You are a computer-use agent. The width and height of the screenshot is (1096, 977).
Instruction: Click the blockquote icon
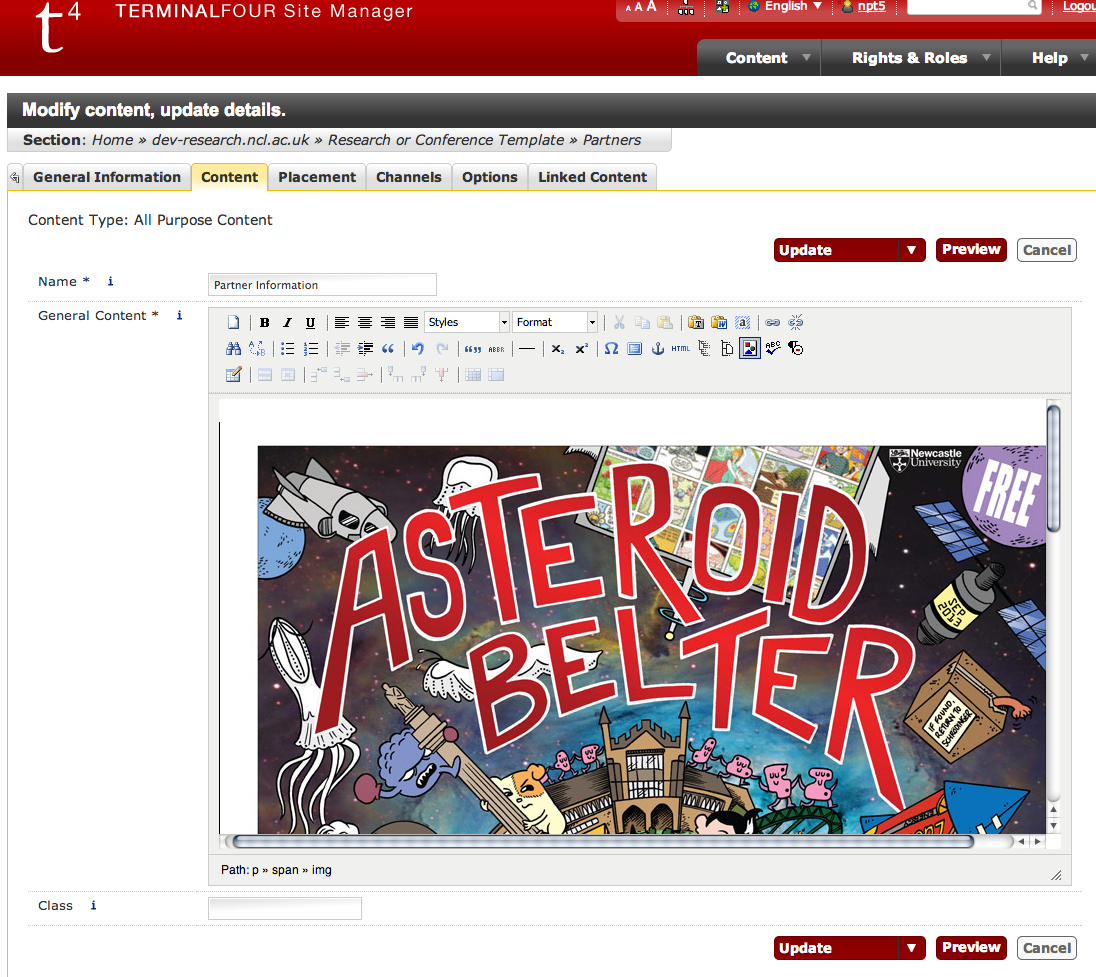(x=388, y=348)
